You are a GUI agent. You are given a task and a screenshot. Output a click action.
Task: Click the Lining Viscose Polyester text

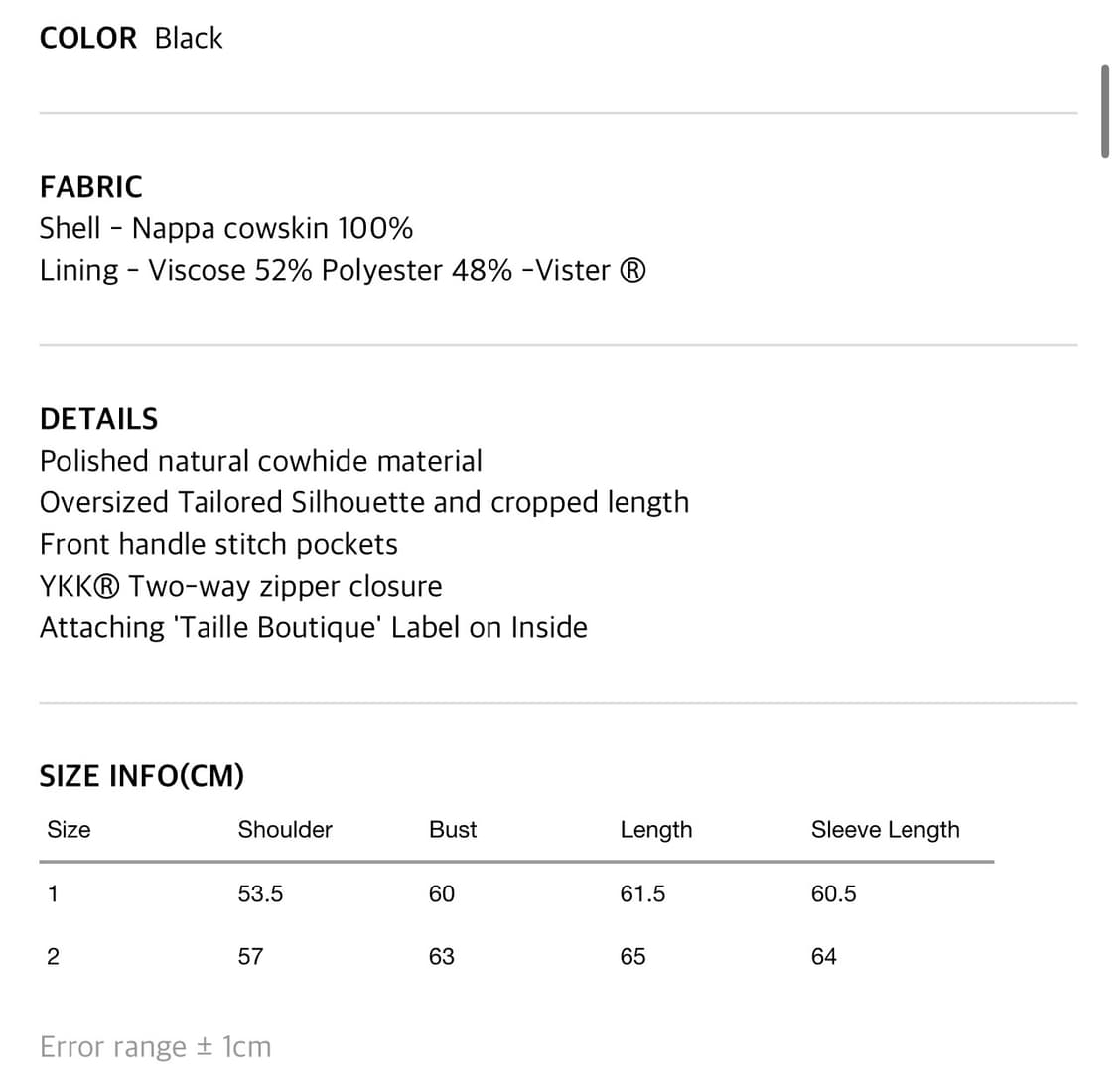click(343, 271)
